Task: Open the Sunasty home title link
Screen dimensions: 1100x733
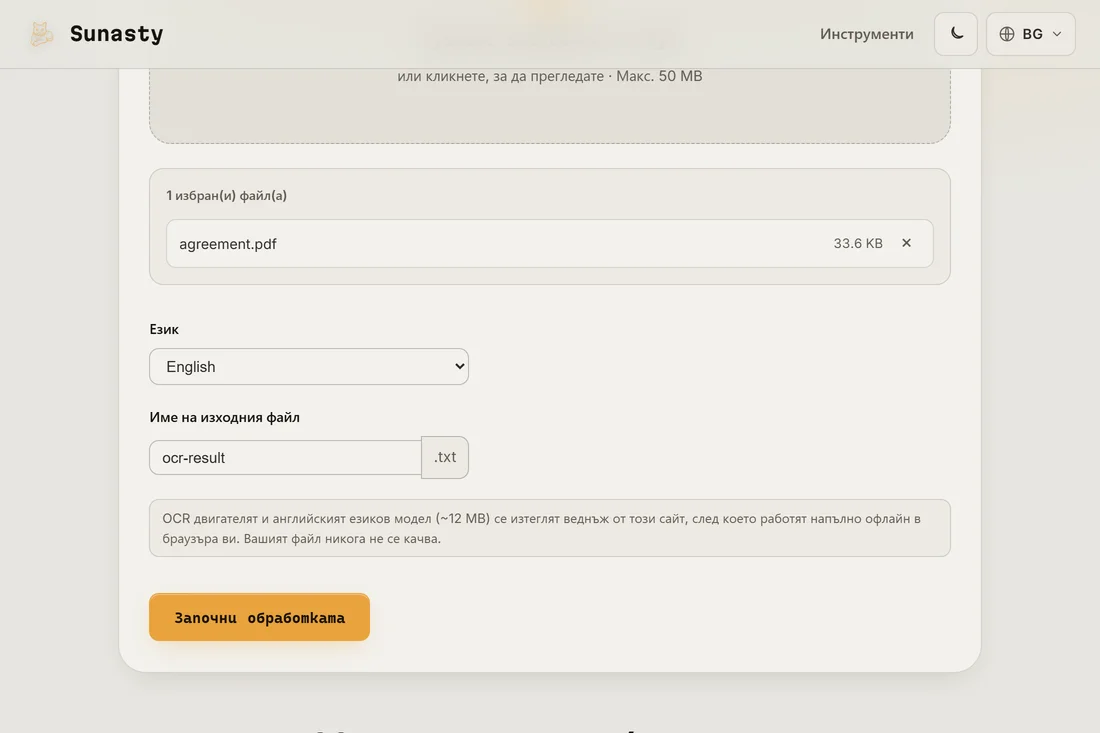Action: point(116,34)
